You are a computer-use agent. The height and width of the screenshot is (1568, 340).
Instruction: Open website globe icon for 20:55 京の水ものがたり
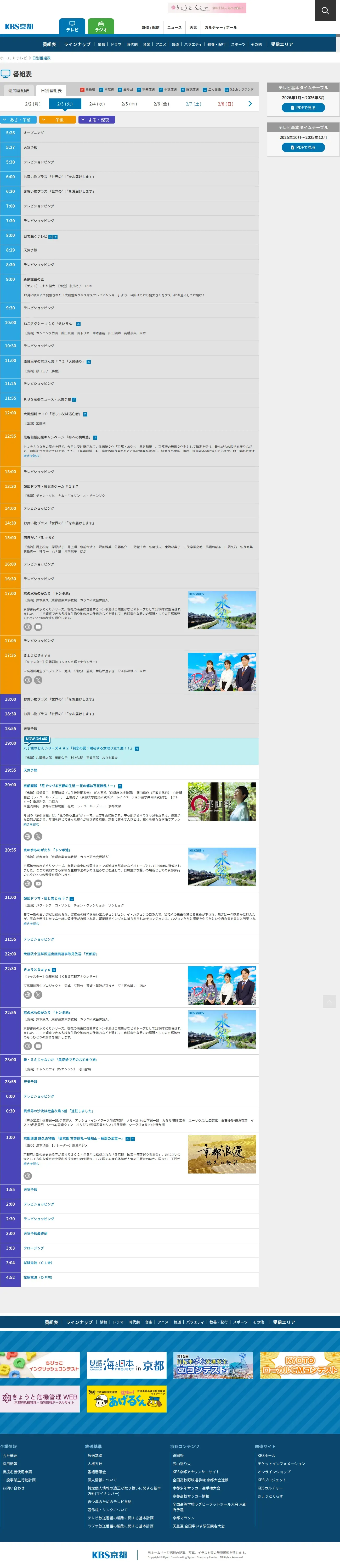click(x=27, y=884)
